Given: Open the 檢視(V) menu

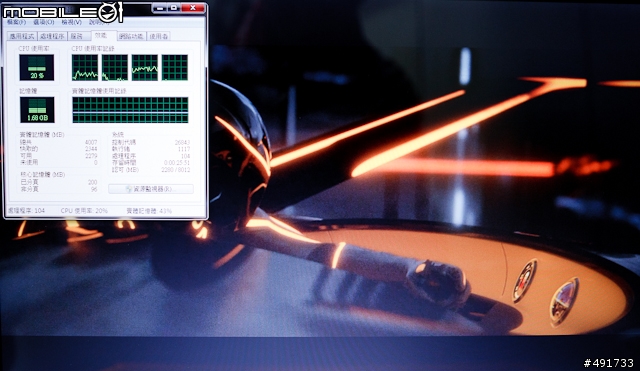Looking at the screenshot, I should 71,22.
